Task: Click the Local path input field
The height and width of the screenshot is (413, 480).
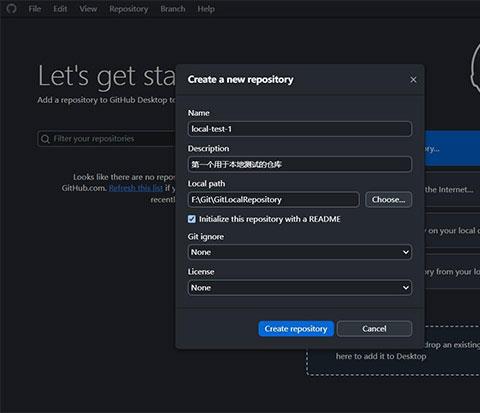Action: point(273,200)
